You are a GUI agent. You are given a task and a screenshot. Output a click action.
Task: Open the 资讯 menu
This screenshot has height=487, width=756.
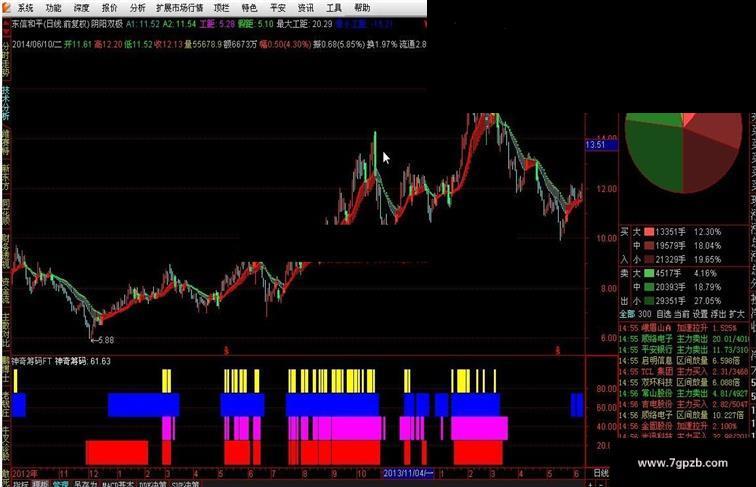pyautogui.click(x=305, y=8)
